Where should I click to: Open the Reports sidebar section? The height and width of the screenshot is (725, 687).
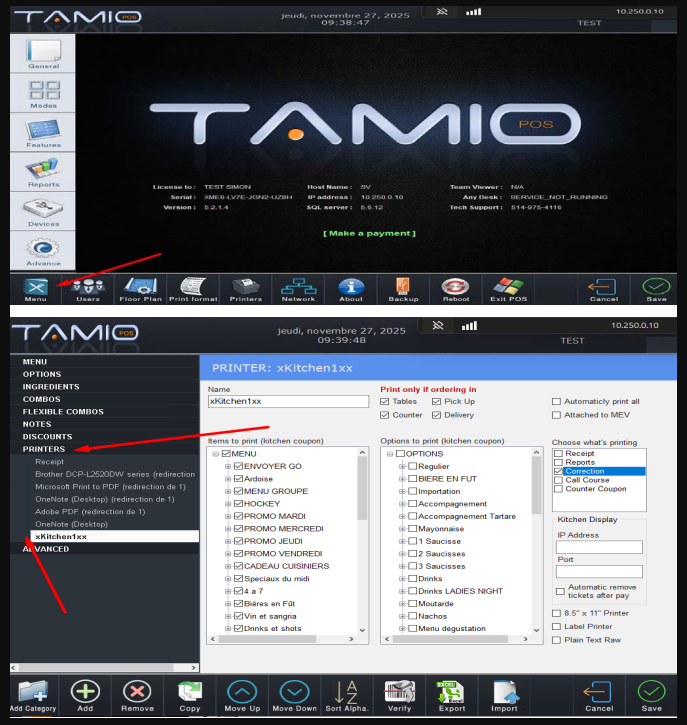(43, 172)
